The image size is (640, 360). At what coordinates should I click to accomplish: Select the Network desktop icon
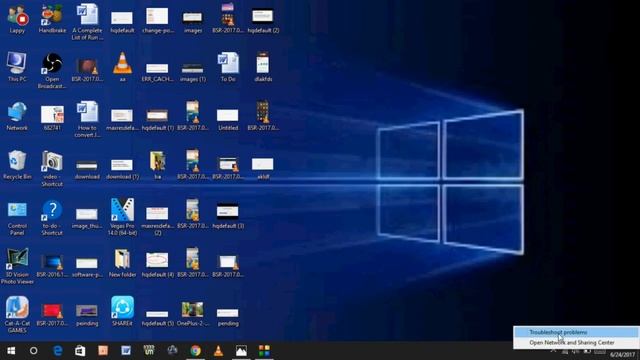click(17, 116)
